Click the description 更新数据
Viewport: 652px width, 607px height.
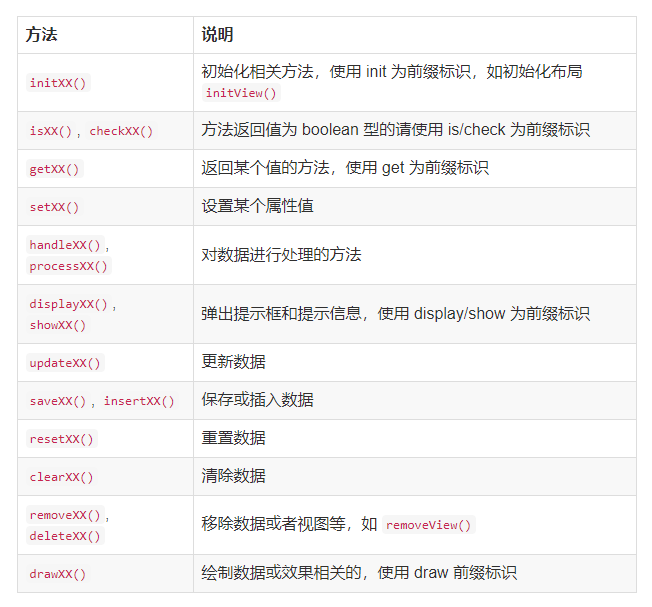233,362
